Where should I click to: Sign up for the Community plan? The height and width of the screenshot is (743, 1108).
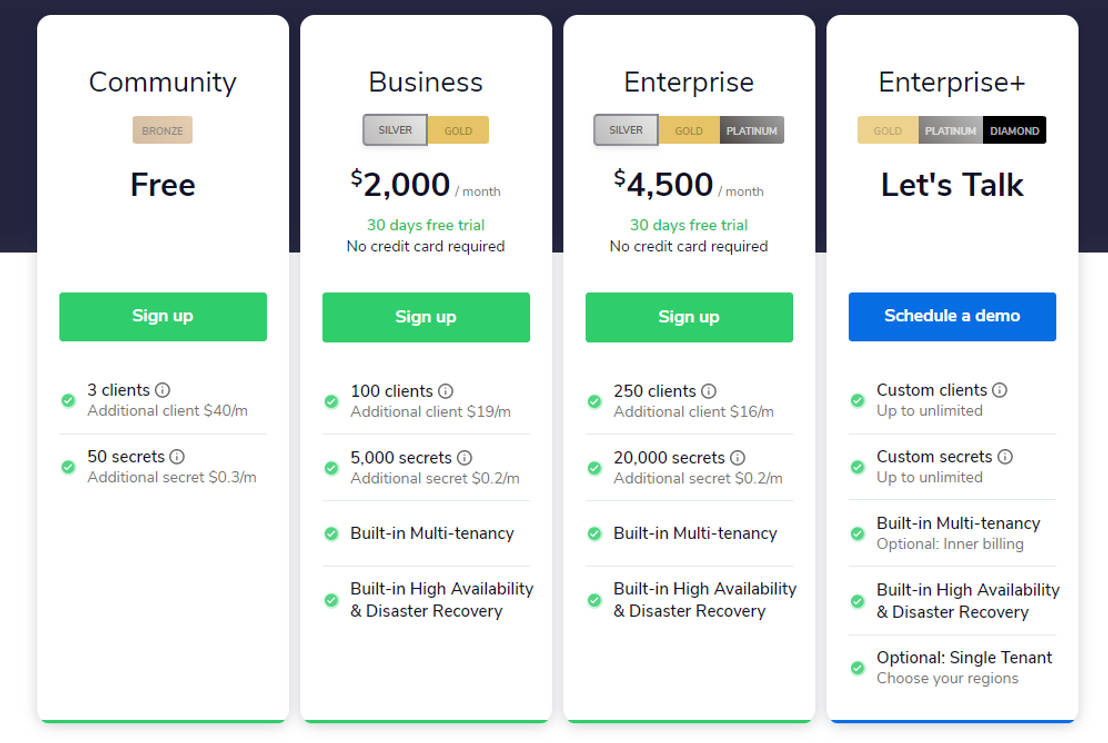pyautogui.click(x=162, y=317)
